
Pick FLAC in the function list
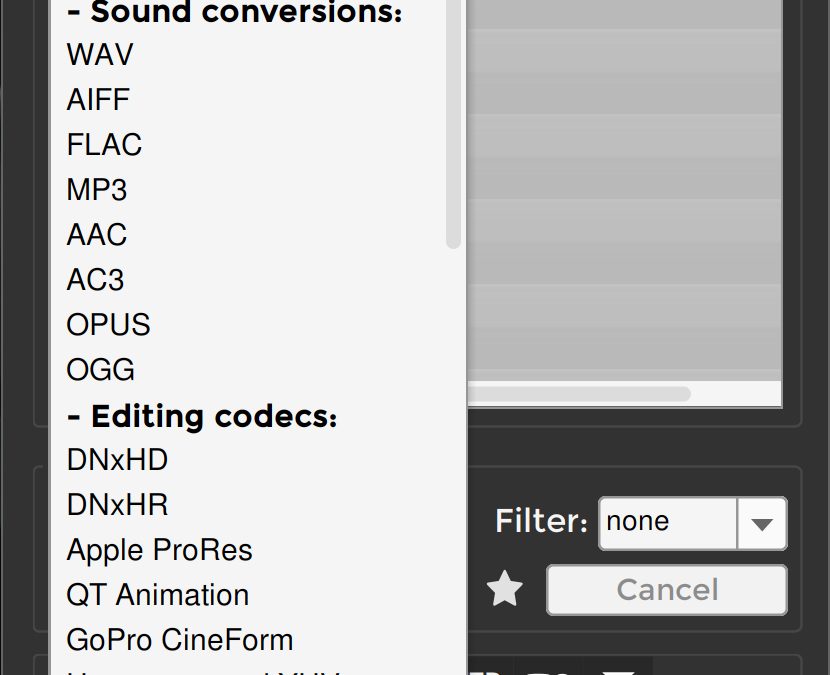(104, 145)
